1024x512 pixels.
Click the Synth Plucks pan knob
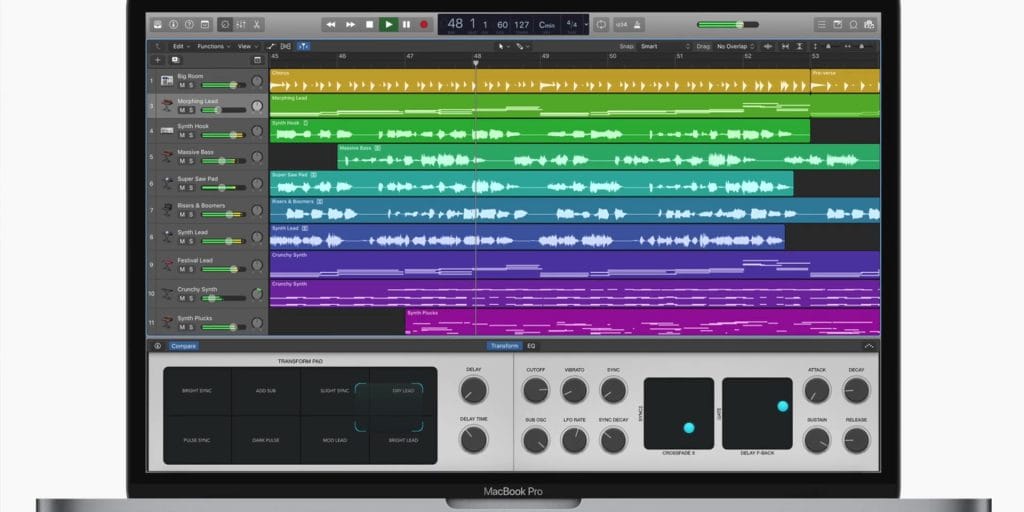[257, 323]
